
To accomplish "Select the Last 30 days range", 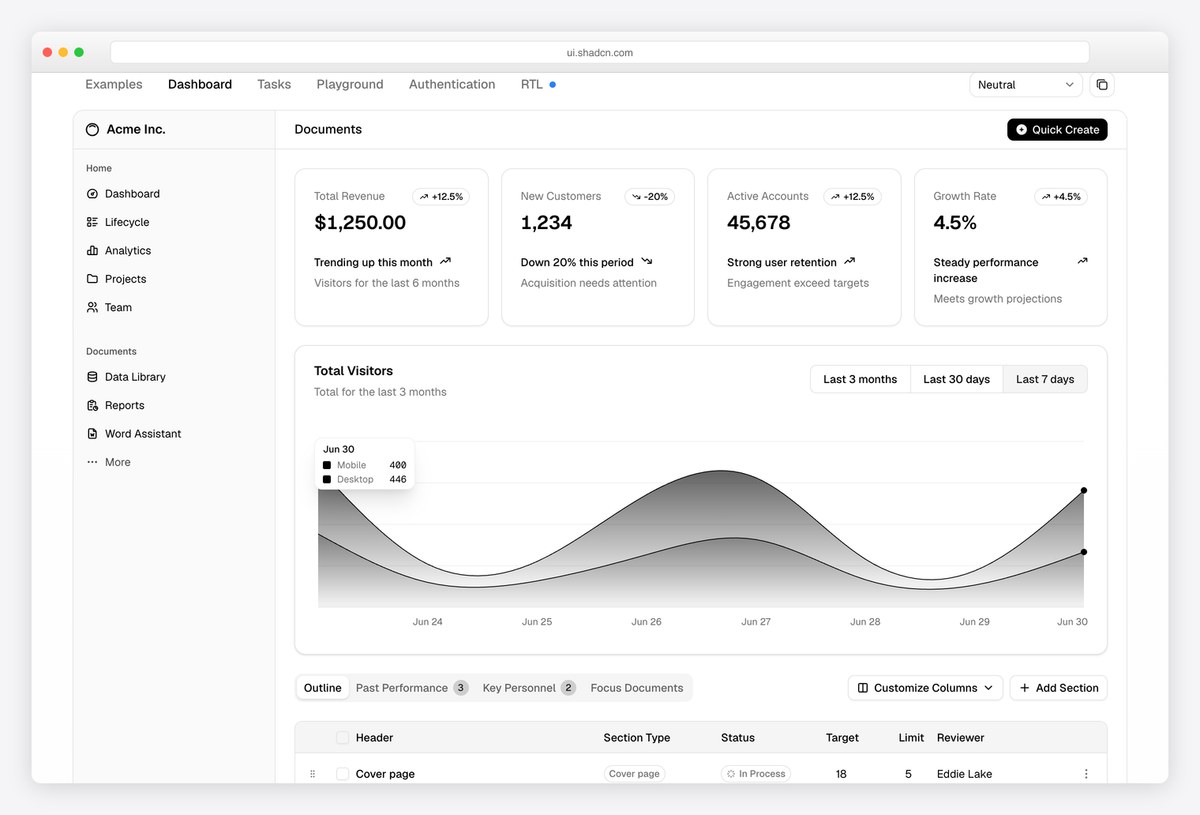I will coord(956,379).
